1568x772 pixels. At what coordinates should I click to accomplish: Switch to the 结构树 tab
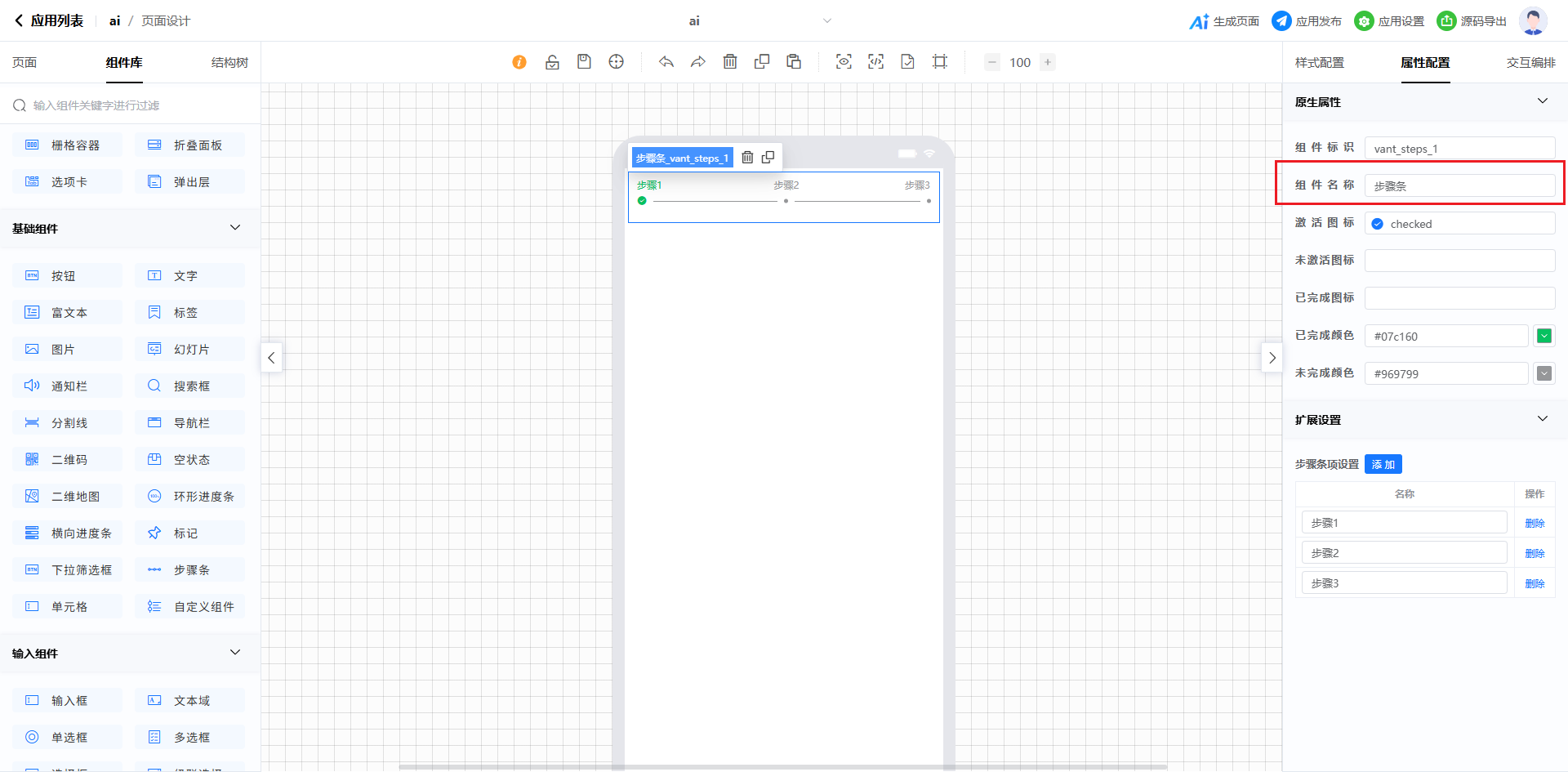229,63
